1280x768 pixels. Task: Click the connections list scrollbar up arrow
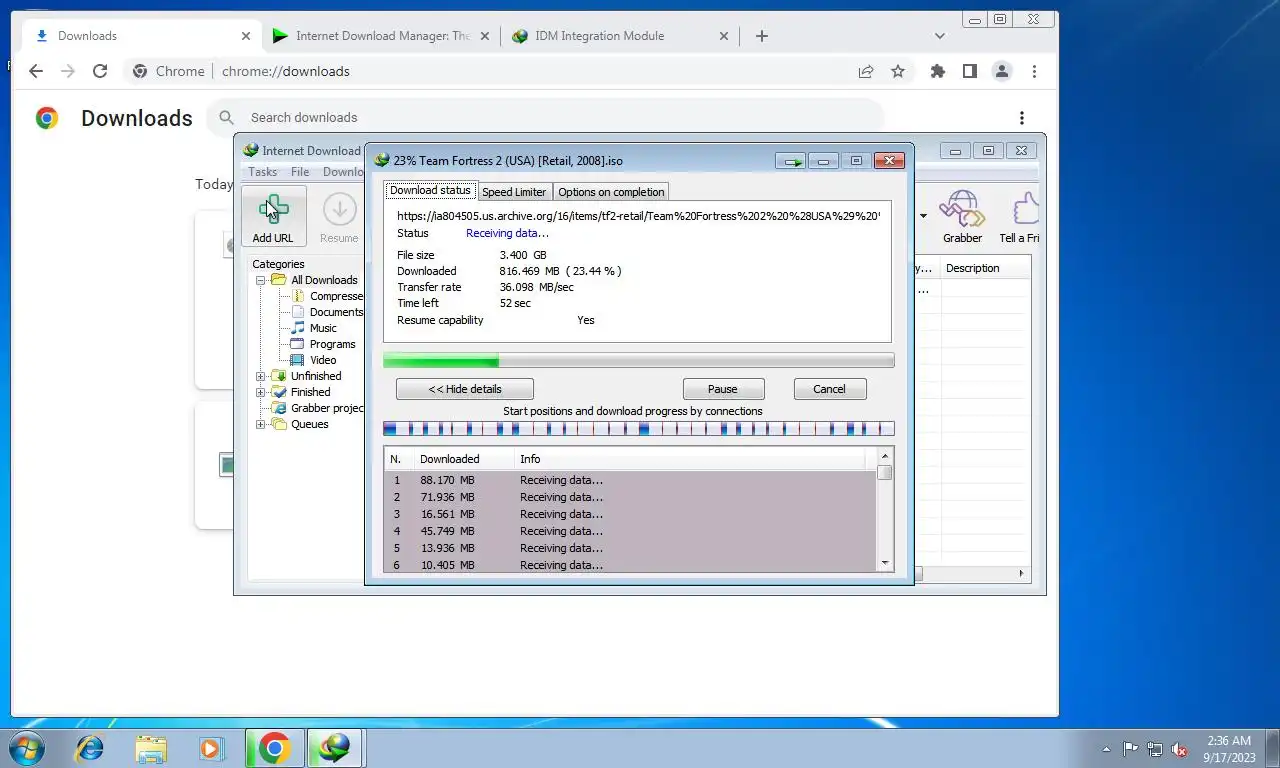tap(885, 456)
